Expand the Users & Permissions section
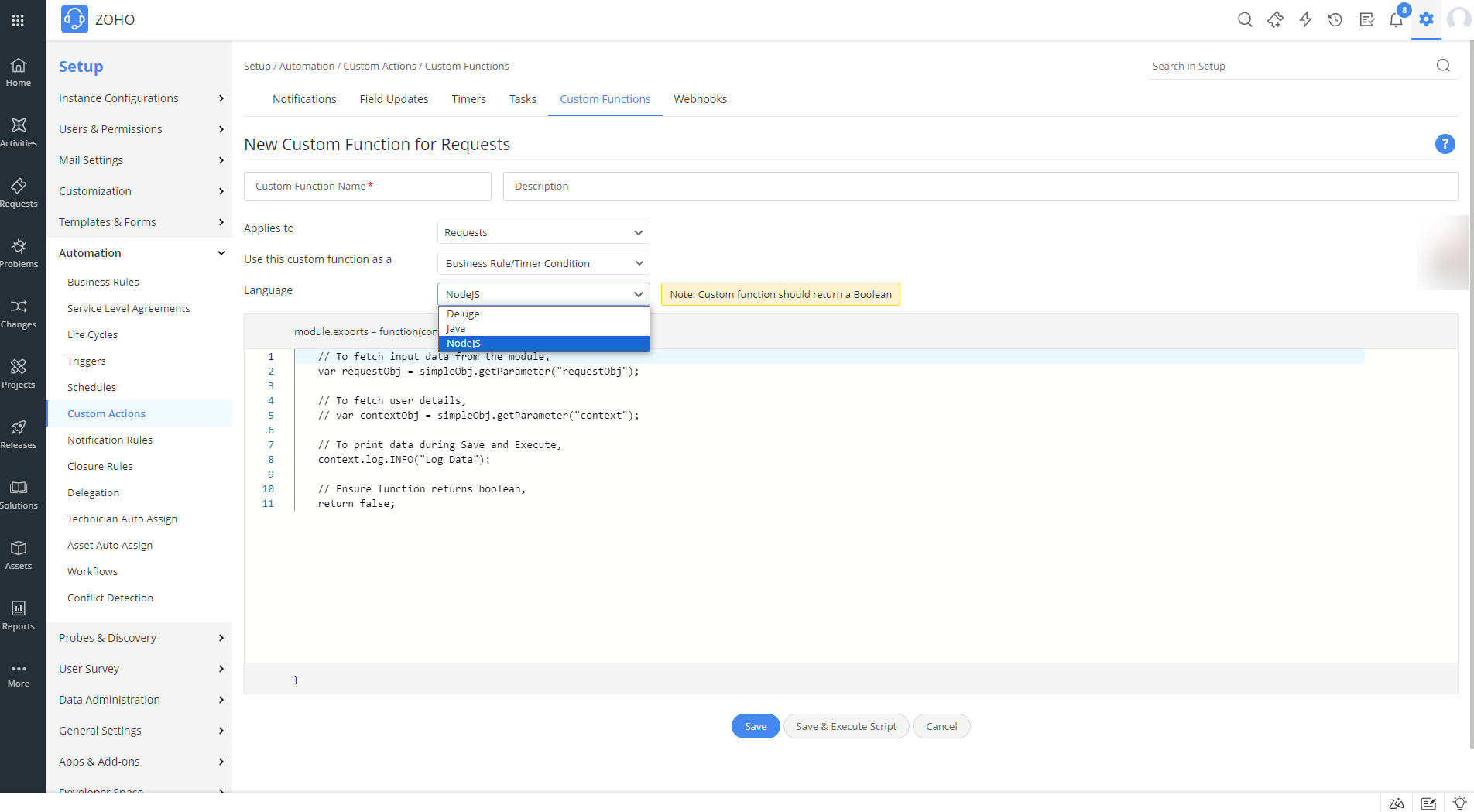The height and width of the screenshot is (812, 1474). pos(141,129)
